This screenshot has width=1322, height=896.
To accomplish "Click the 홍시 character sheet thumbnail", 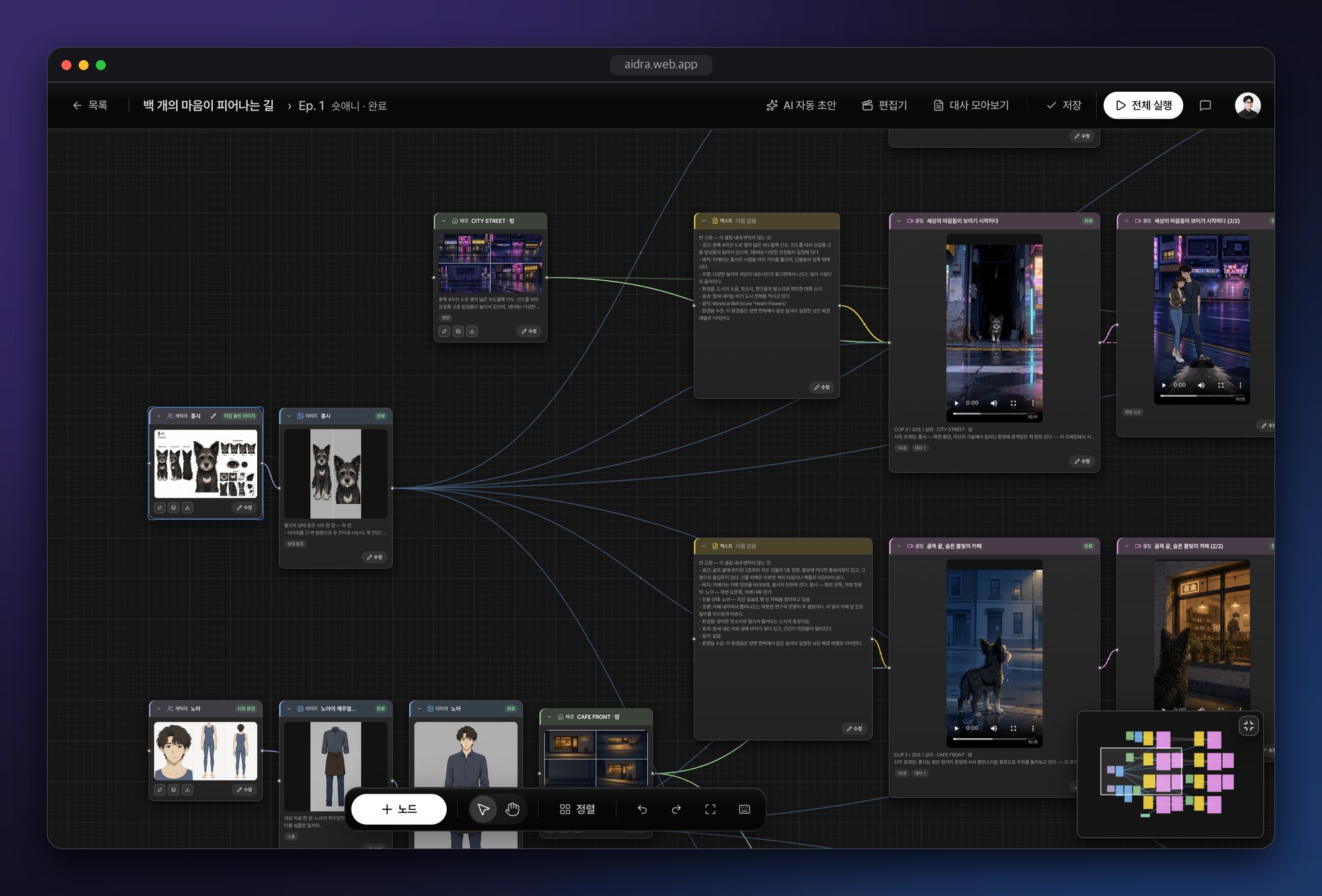I will (206, 464).
